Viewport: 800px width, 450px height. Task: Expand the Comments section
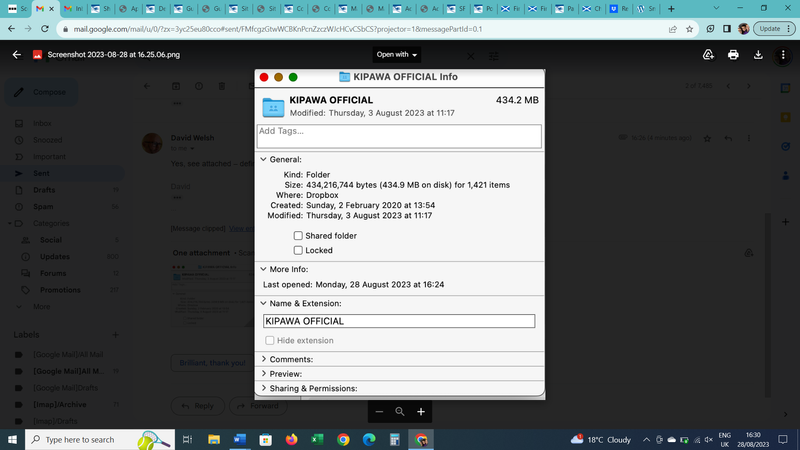[263, 359]
